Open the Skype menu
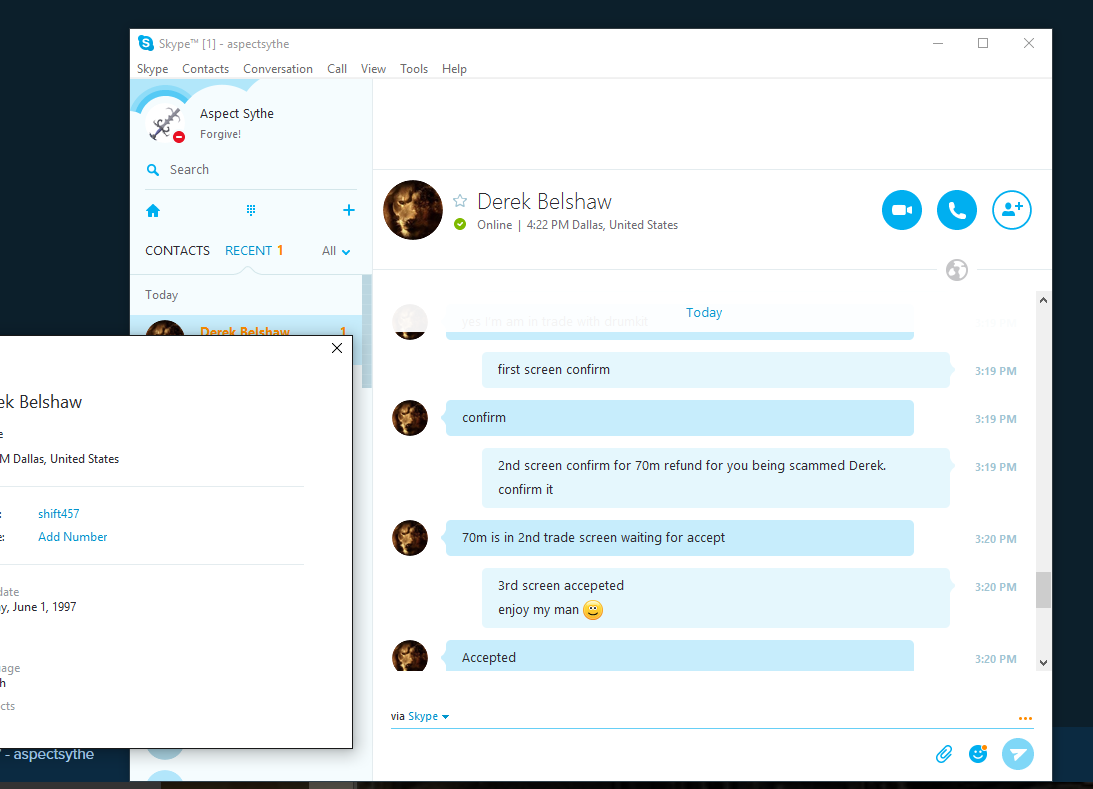Screen dimensions: 1093x789 [152, 69]
